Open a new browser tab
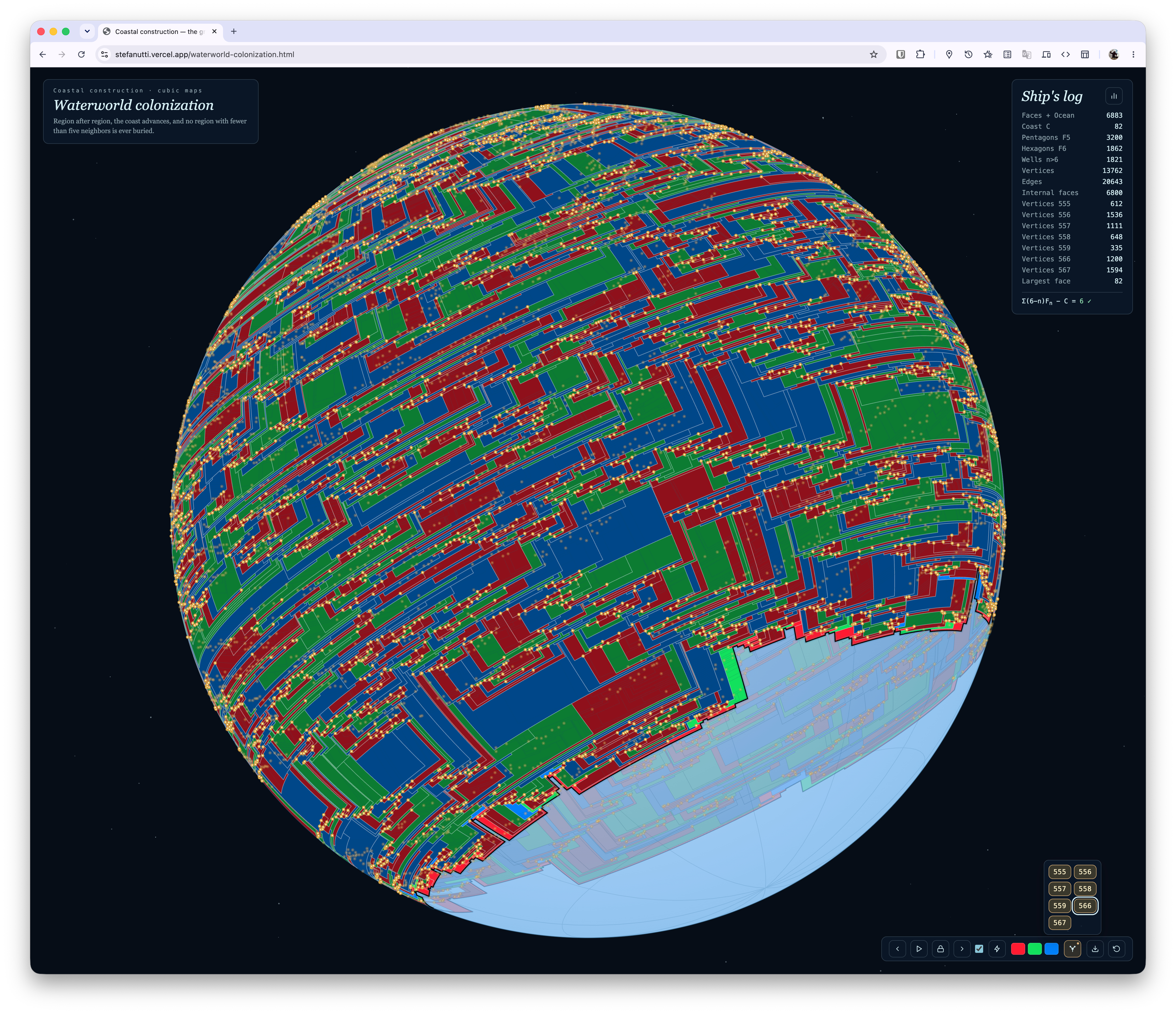Screen dimensions: 1176x1014 pyautogui.click(x=234, y=31)
